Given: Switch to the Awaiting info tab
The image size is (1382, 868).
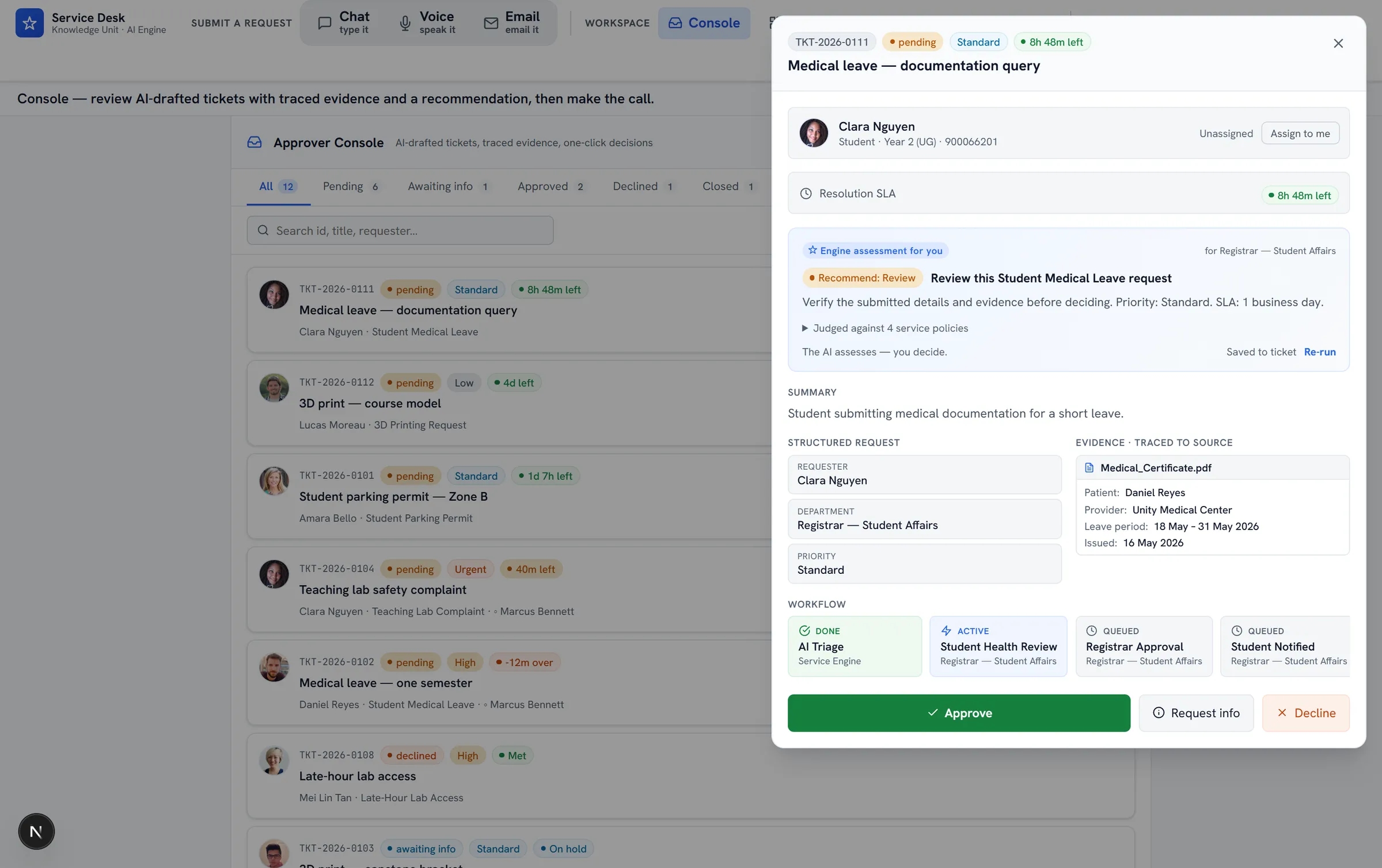Looking at the screenshot, I should click(x=449, y=186).
